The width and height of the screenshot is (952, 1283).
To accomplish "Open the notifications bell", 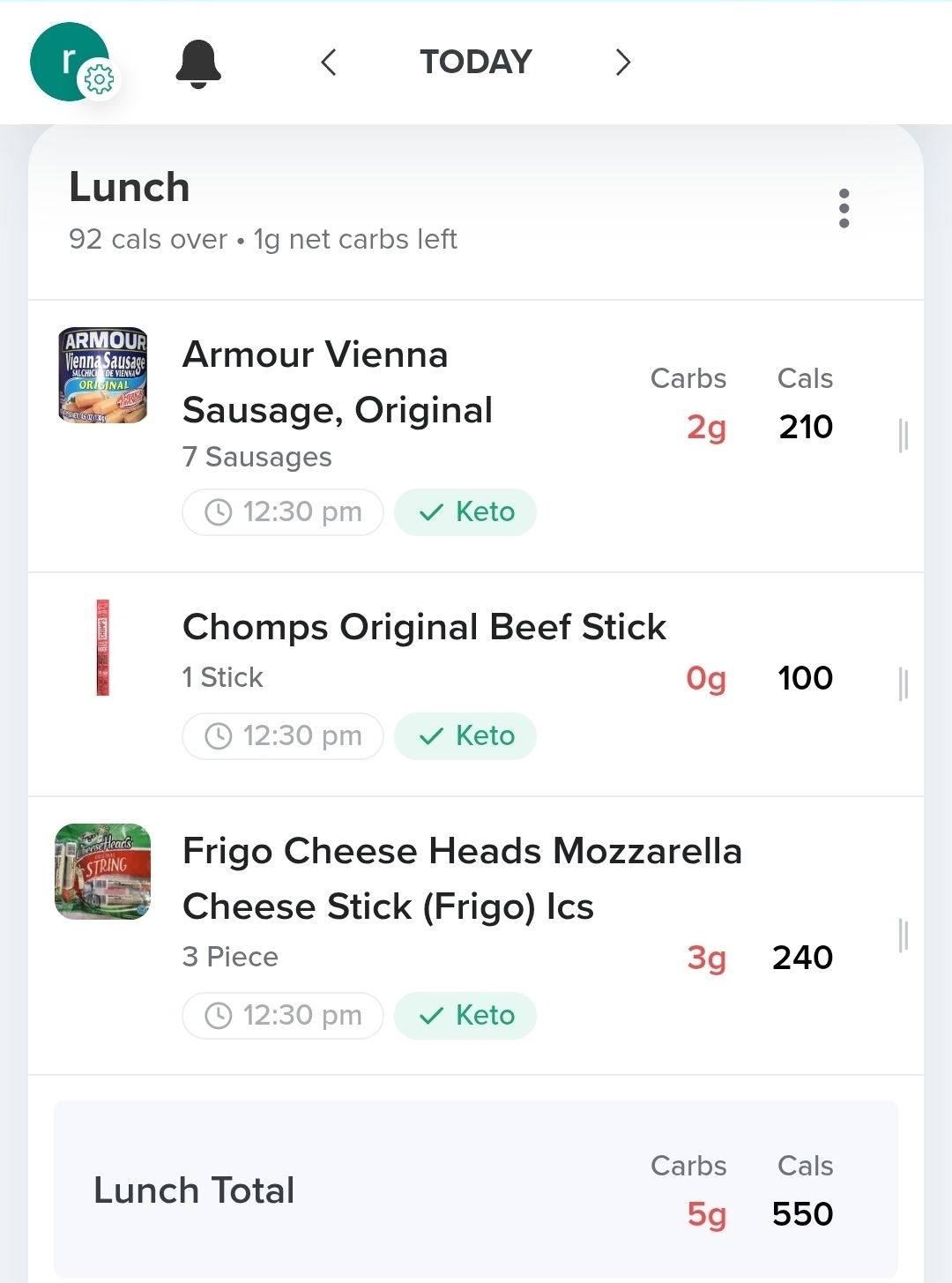I will [x=198, y=63].
